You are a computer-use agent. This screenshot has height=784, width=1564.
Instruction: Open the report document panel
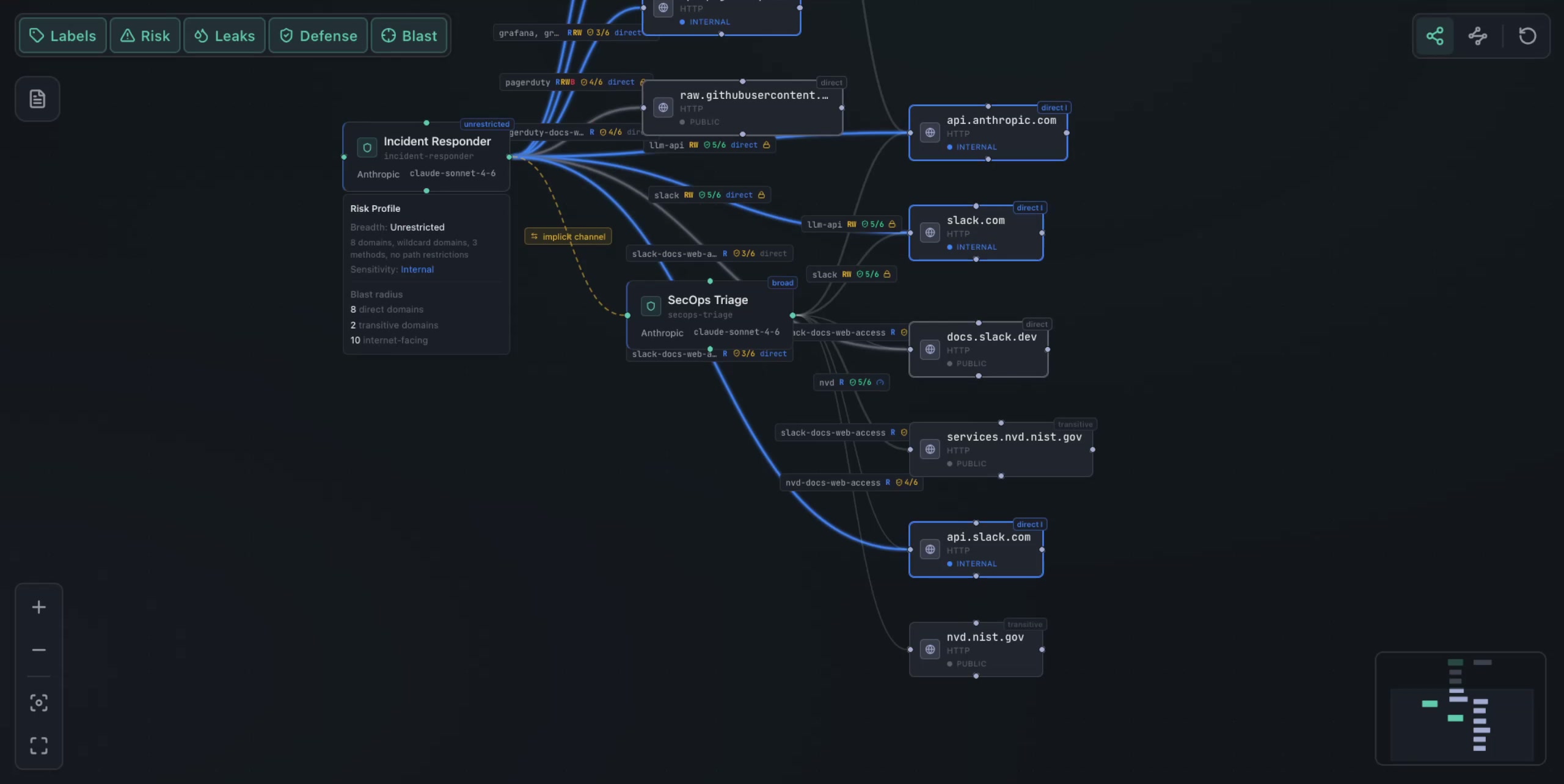click(37, 98)
